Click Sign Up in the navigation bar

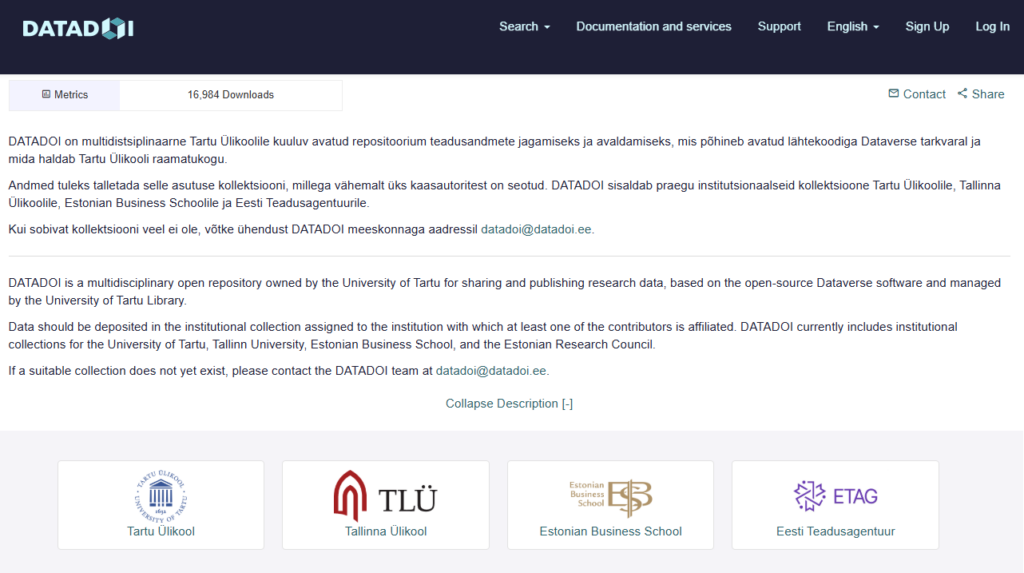coord(927,27)
